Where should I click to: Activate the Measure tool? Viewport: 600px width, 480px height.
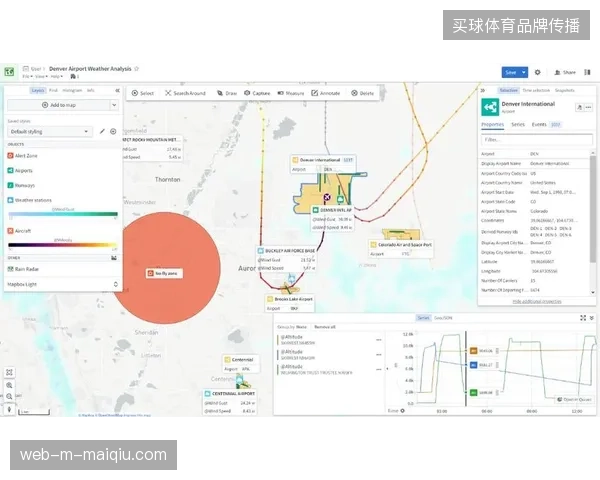pos(291,93)
